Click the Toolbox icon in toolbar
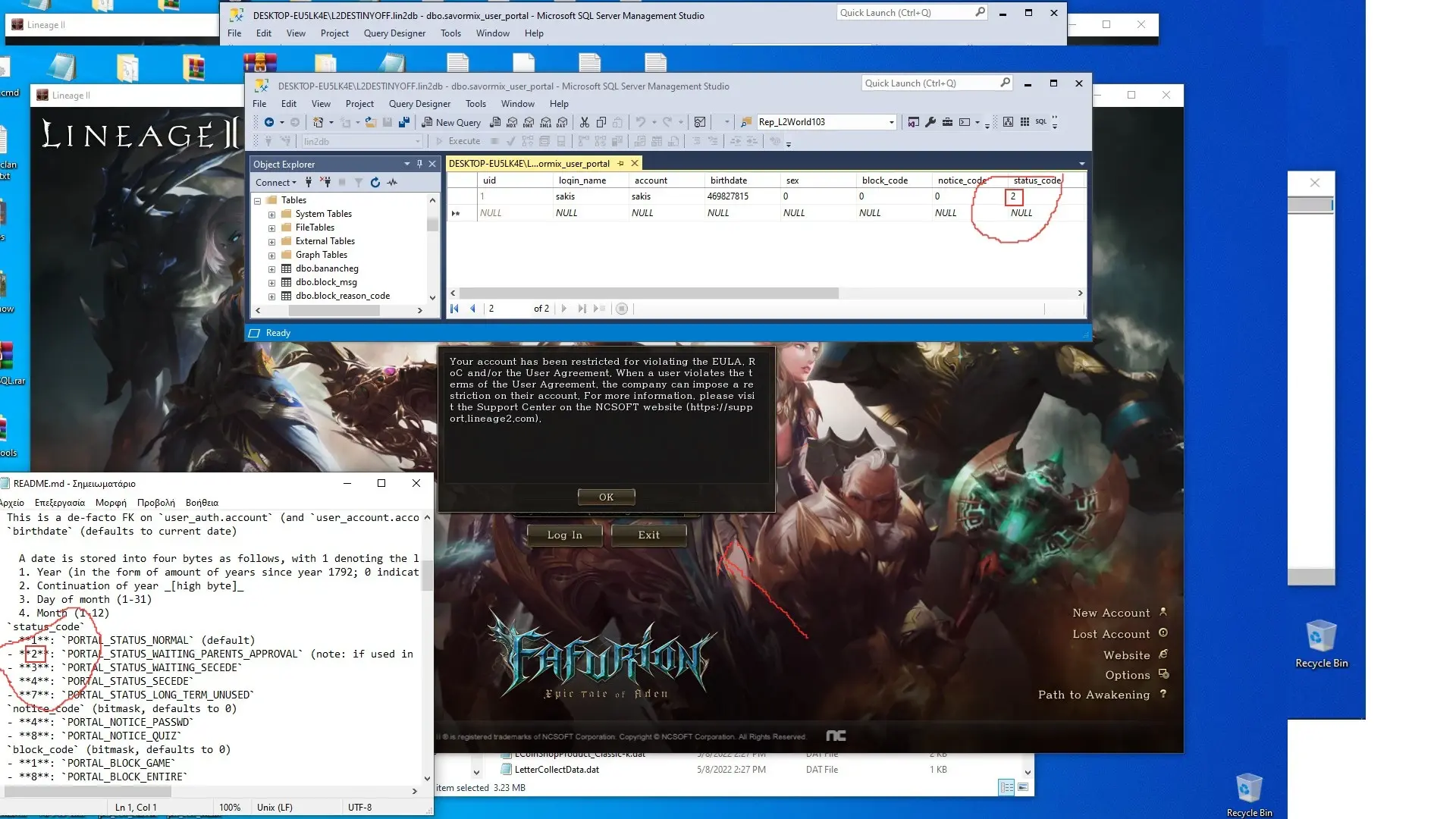 [947, 122]
